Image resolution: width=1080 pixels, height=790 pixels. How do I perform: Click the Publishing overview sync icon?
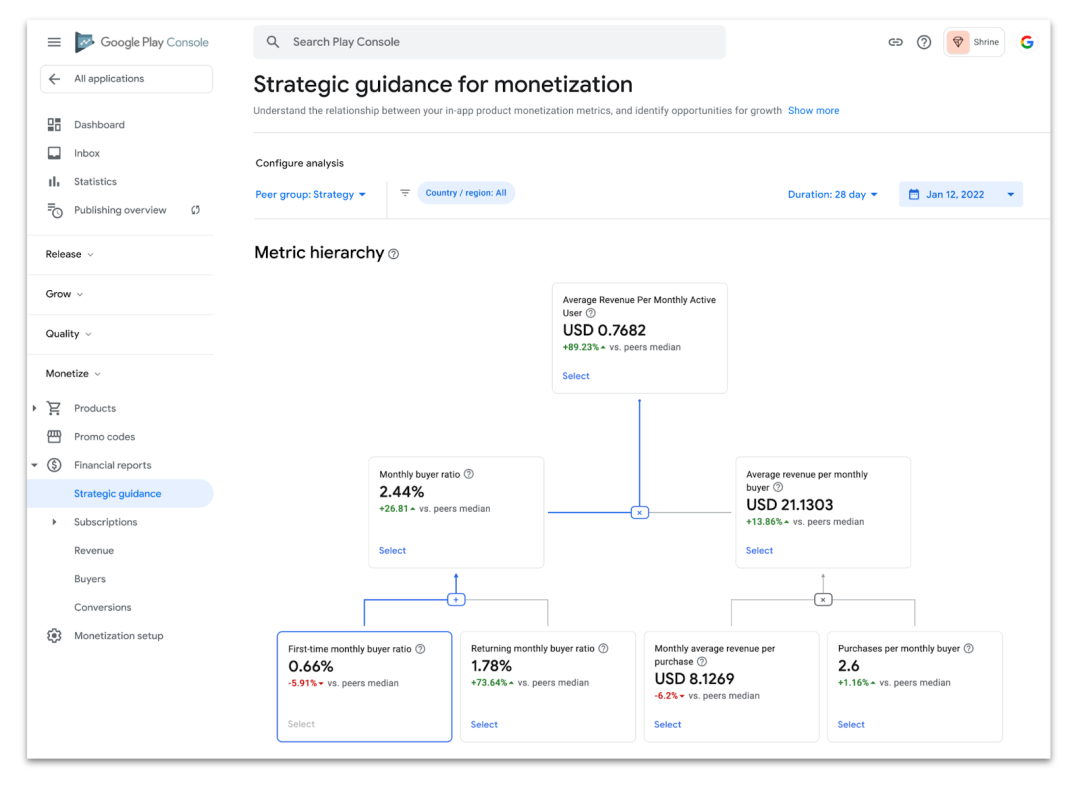[196, 210]
